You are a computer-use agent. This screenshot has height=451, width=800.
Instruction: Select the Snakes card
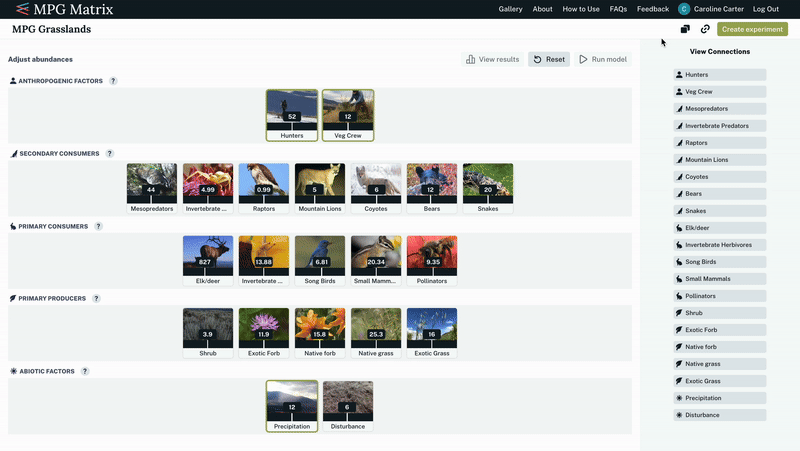488,188
